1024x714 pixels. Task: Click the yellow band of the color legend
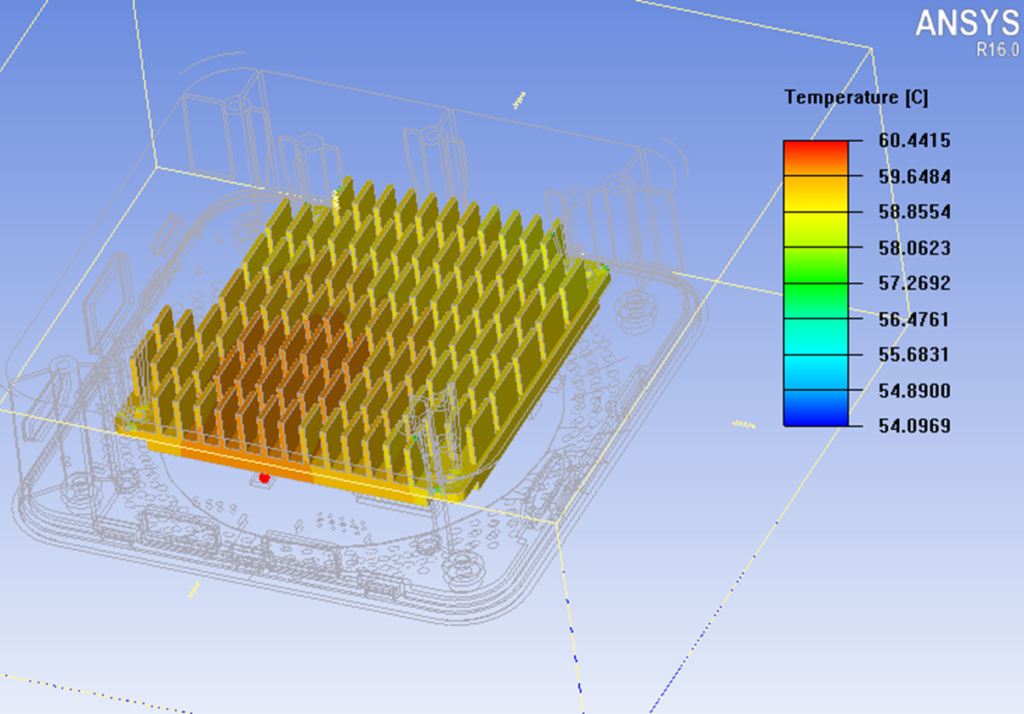816,229
